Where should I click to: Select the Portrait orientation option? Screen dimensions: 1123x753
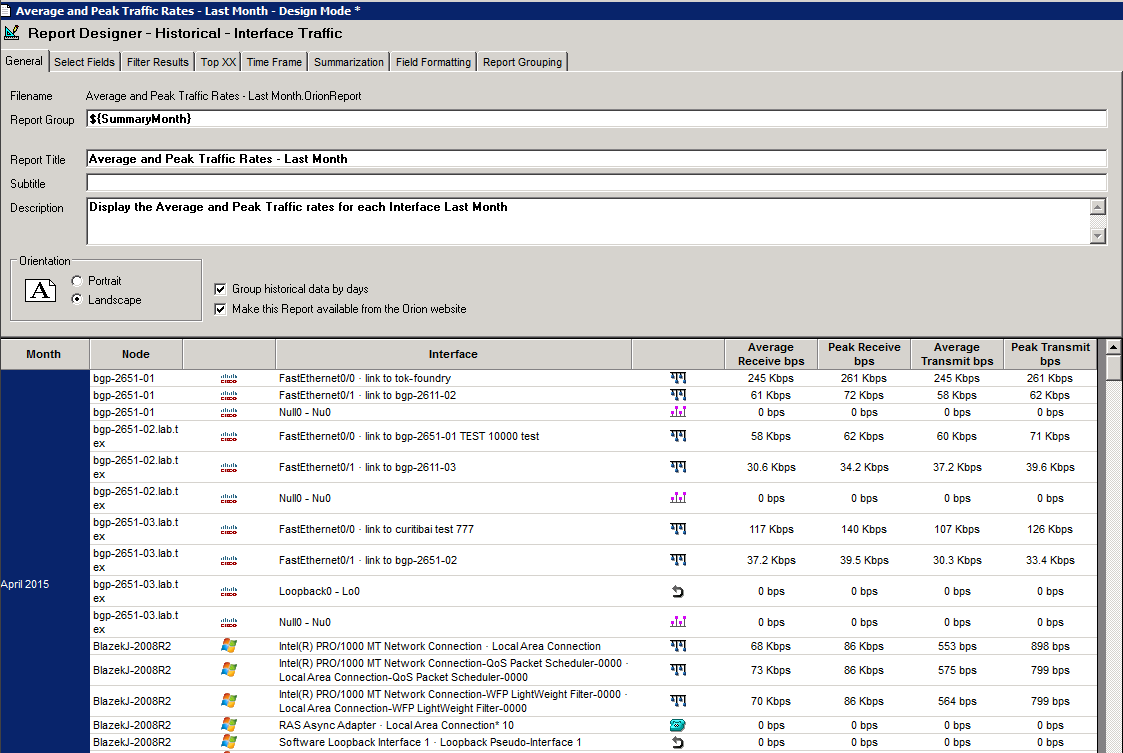[x=77, y=281]
